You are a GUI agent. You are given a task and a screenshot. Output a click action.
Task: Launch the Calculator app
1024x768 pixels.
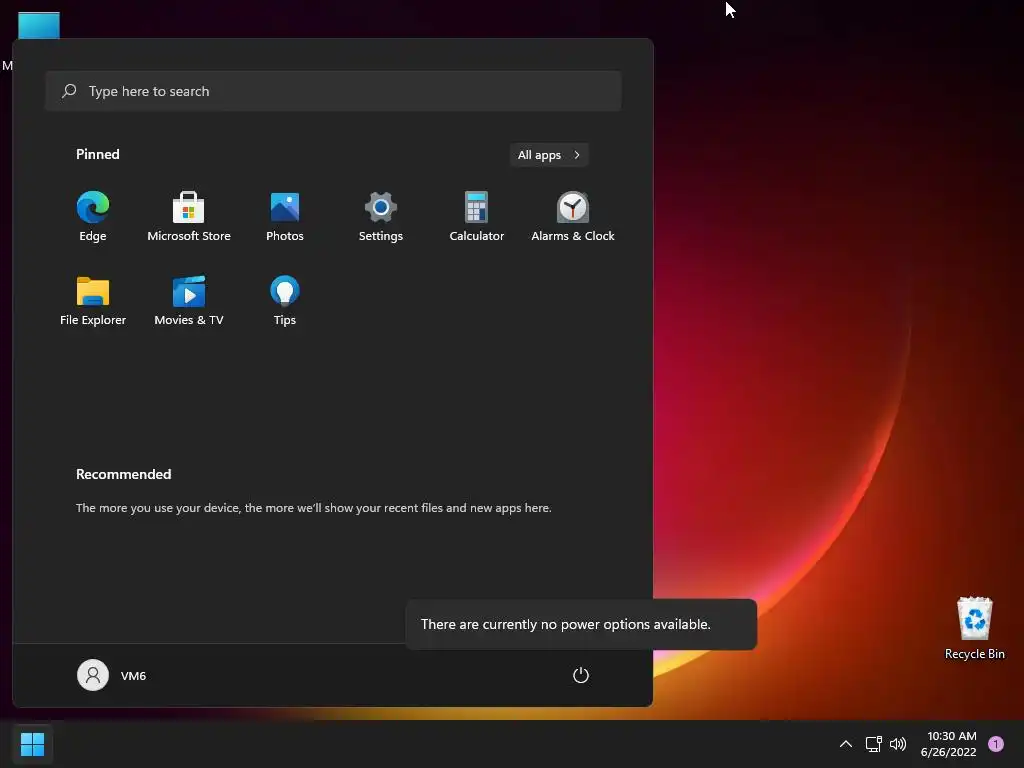[477, 216]
